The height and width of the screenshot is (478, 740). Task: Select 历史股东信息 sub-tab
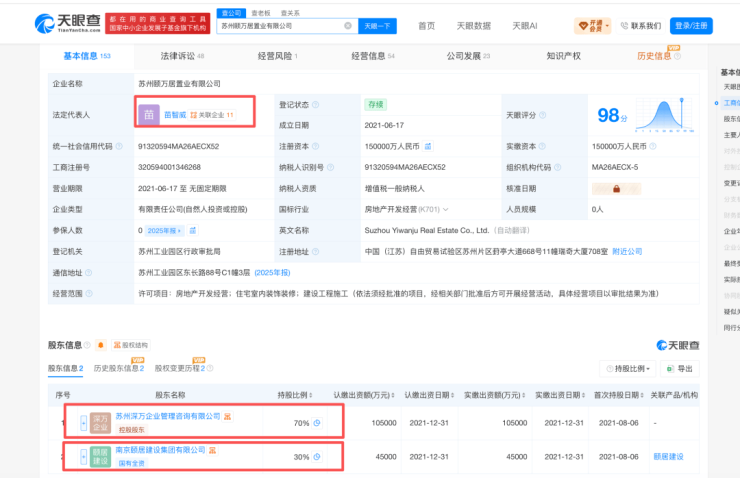[x=119, y=368]
